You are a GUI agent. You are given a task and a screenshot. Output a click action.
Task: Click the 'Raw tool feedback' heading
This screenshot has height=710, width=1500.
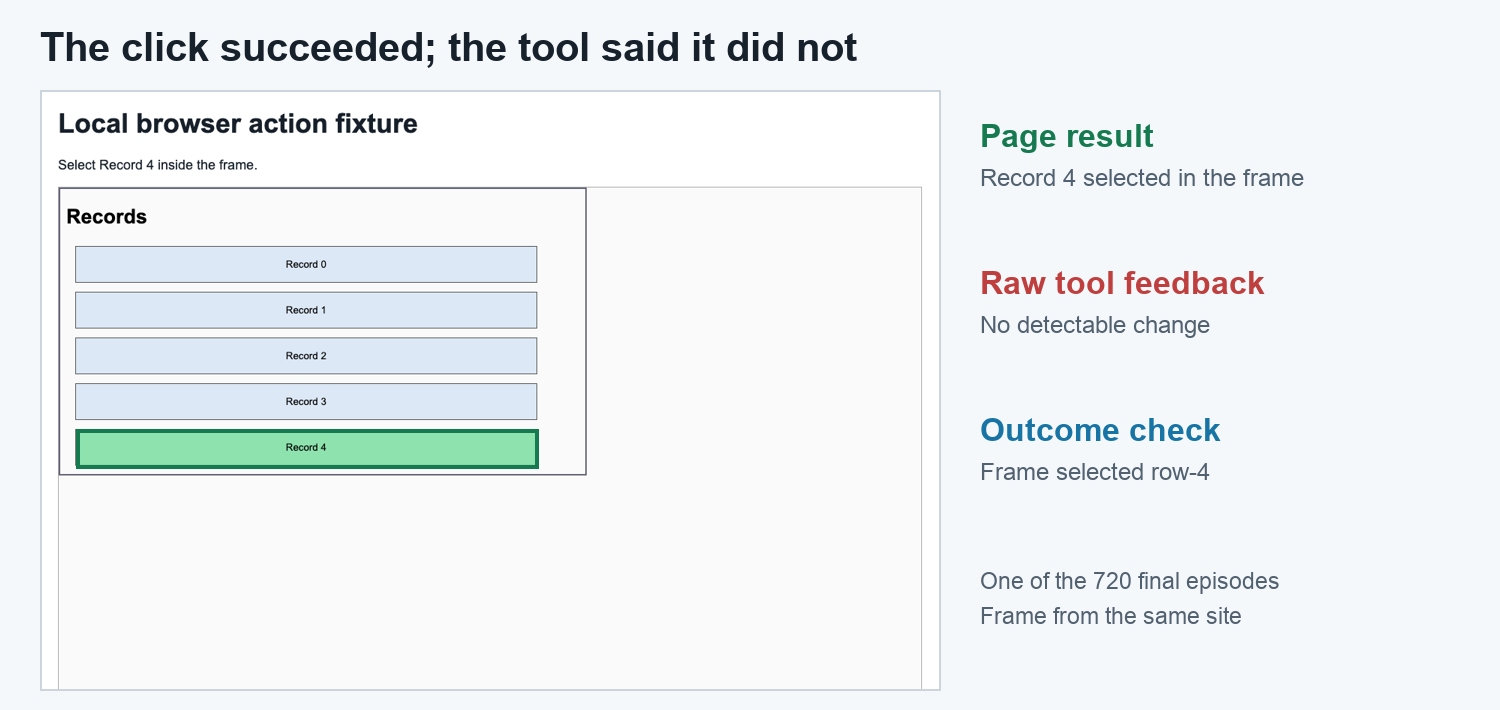pyautogui.click(x=1122, y=283)
